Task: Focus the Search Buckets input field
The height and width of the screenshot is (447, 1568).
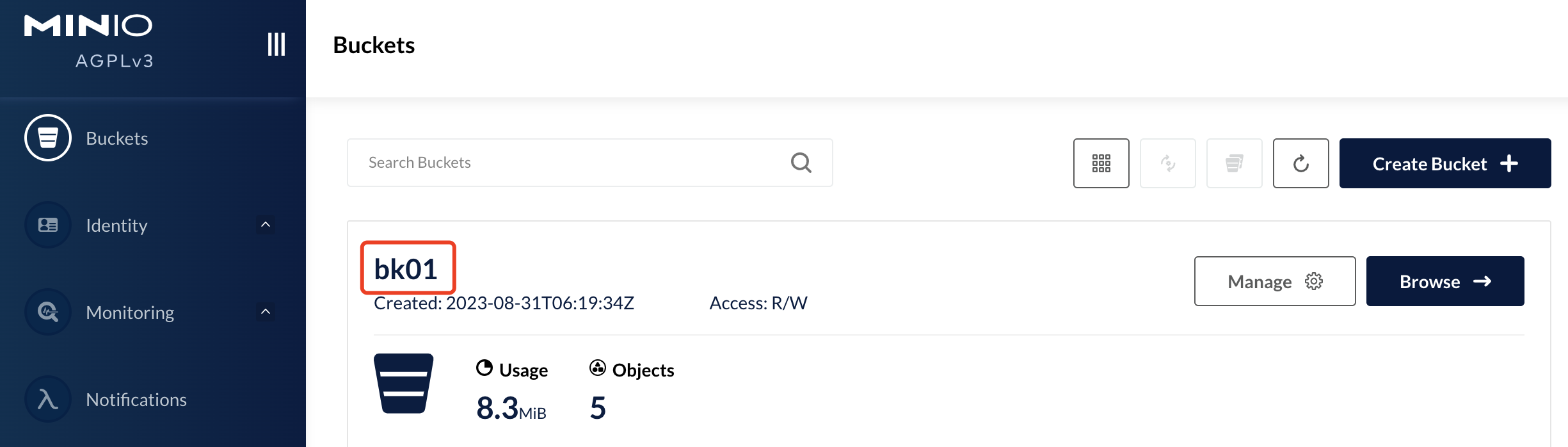Action: pos(570,163)
